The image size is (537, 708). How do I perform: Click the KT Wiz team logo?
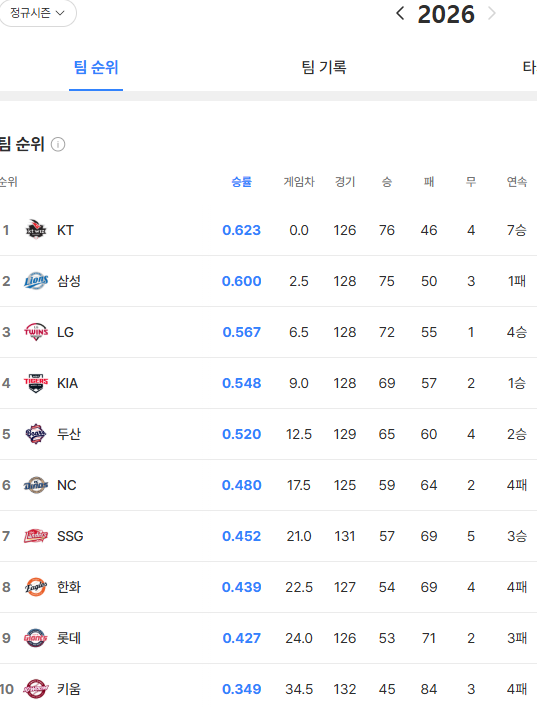click(x=36, y=230)
